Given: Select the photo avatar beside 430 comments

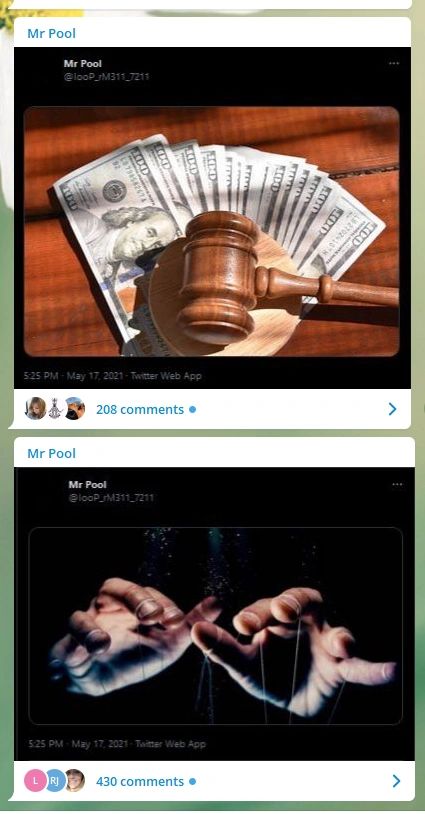Looking at the screenshot, I should pyautogui.click(x=75, y=781).
